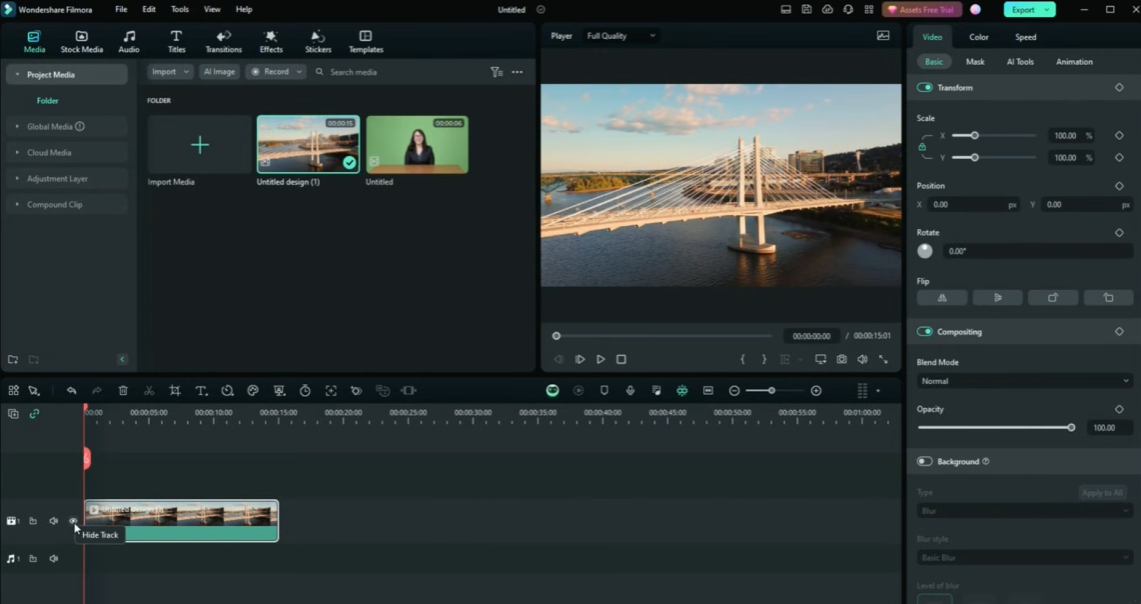1141x604 pixels.
Task: Delete the selected clip with trash icon
Action: [123, 391]
